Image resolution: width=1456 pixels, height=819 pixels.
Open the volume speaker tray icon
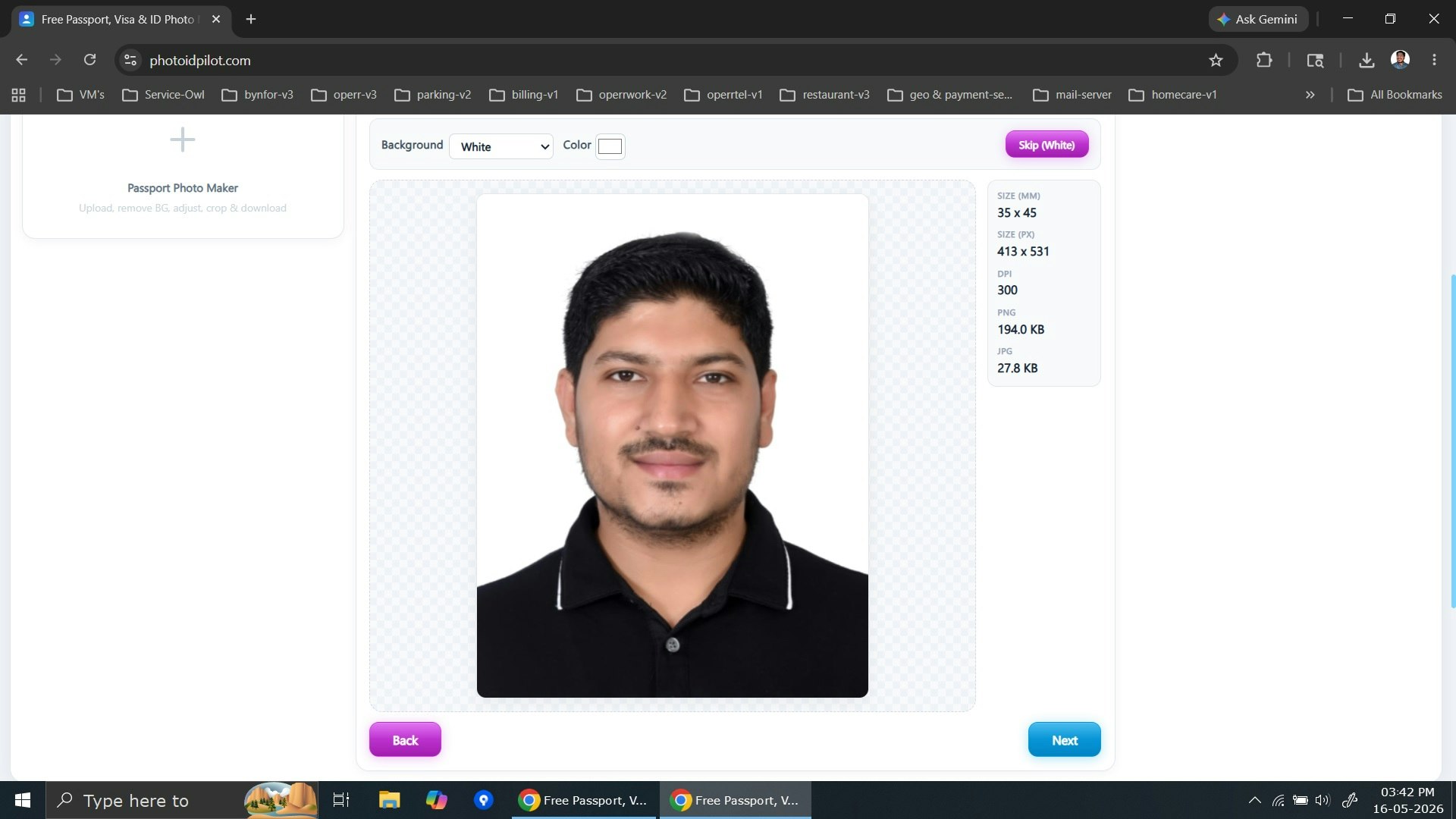pos(1323,800)
